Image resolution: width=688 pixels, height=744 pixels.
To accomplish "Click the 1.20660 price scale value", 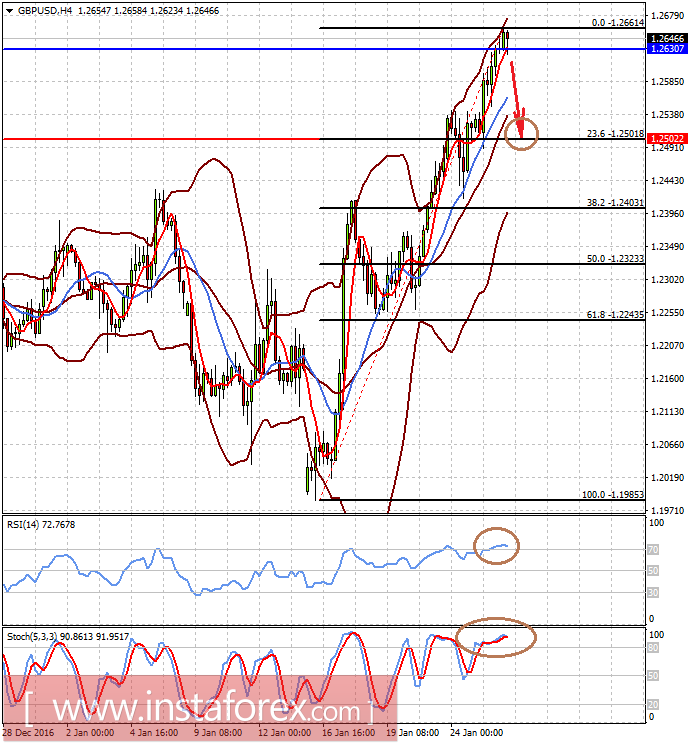I will pos(668,445).
